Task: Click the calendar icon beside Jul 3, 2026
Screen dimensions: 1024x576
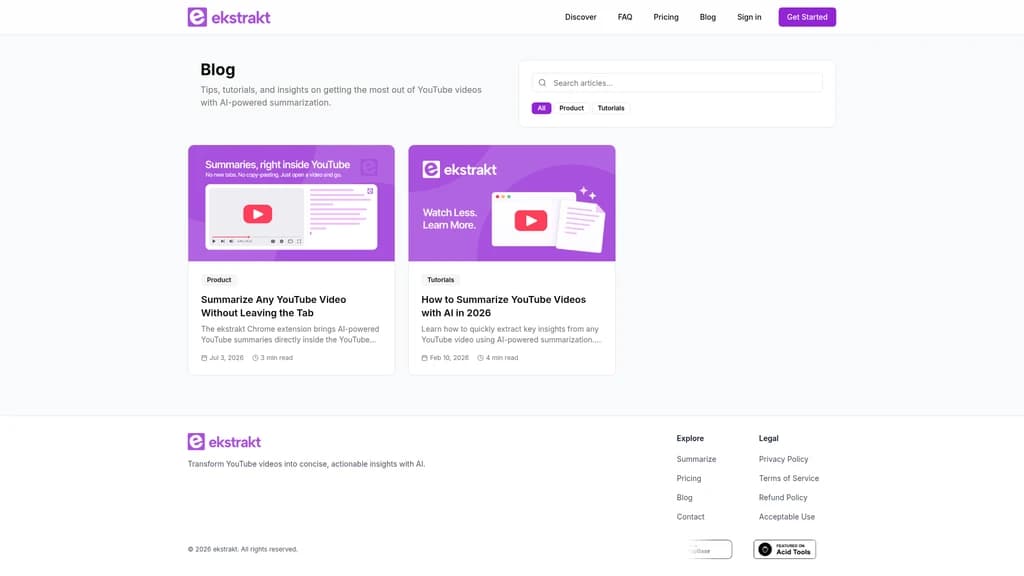Action: coord(204,358)
